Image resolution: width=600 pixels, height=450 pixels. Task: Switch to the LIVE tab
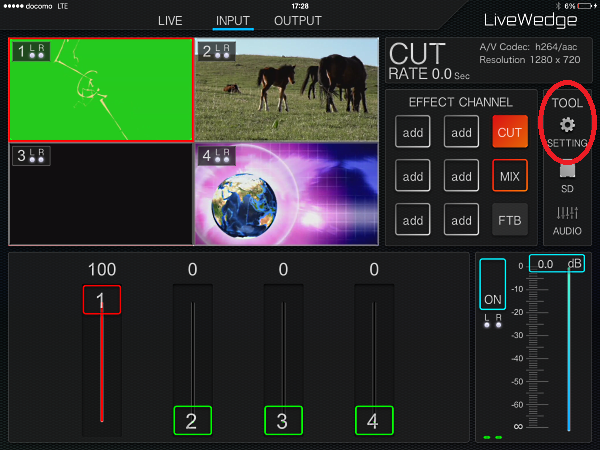pyautogui.click(x=170, y=21)
